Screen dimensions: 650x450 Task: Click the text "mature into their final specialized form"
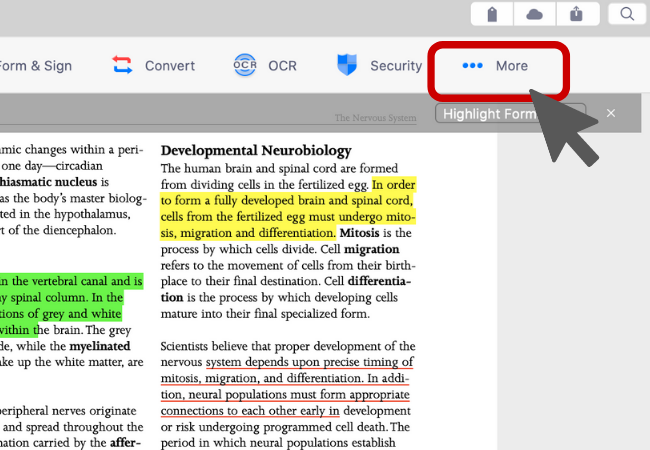(265, 314)
